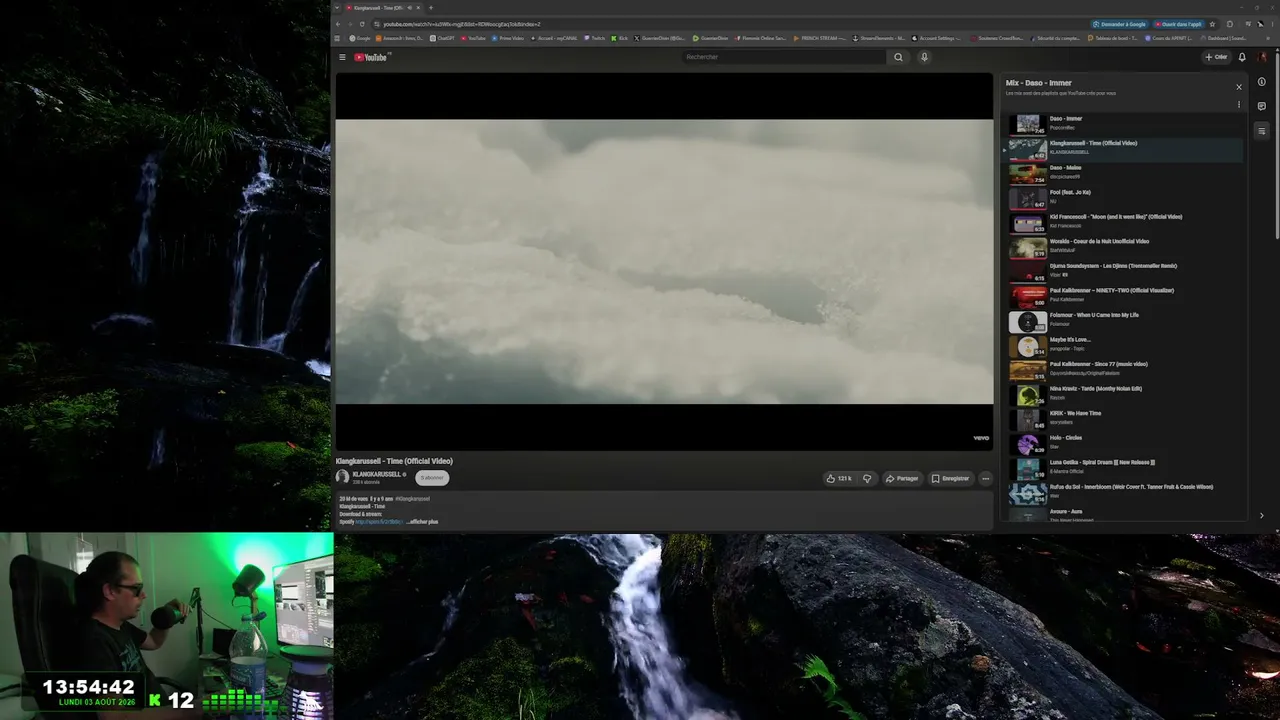This screenshot has height=720, width=1280.
Task: Open the Bookmarks apps grid icon
Action: pos(337,38)
